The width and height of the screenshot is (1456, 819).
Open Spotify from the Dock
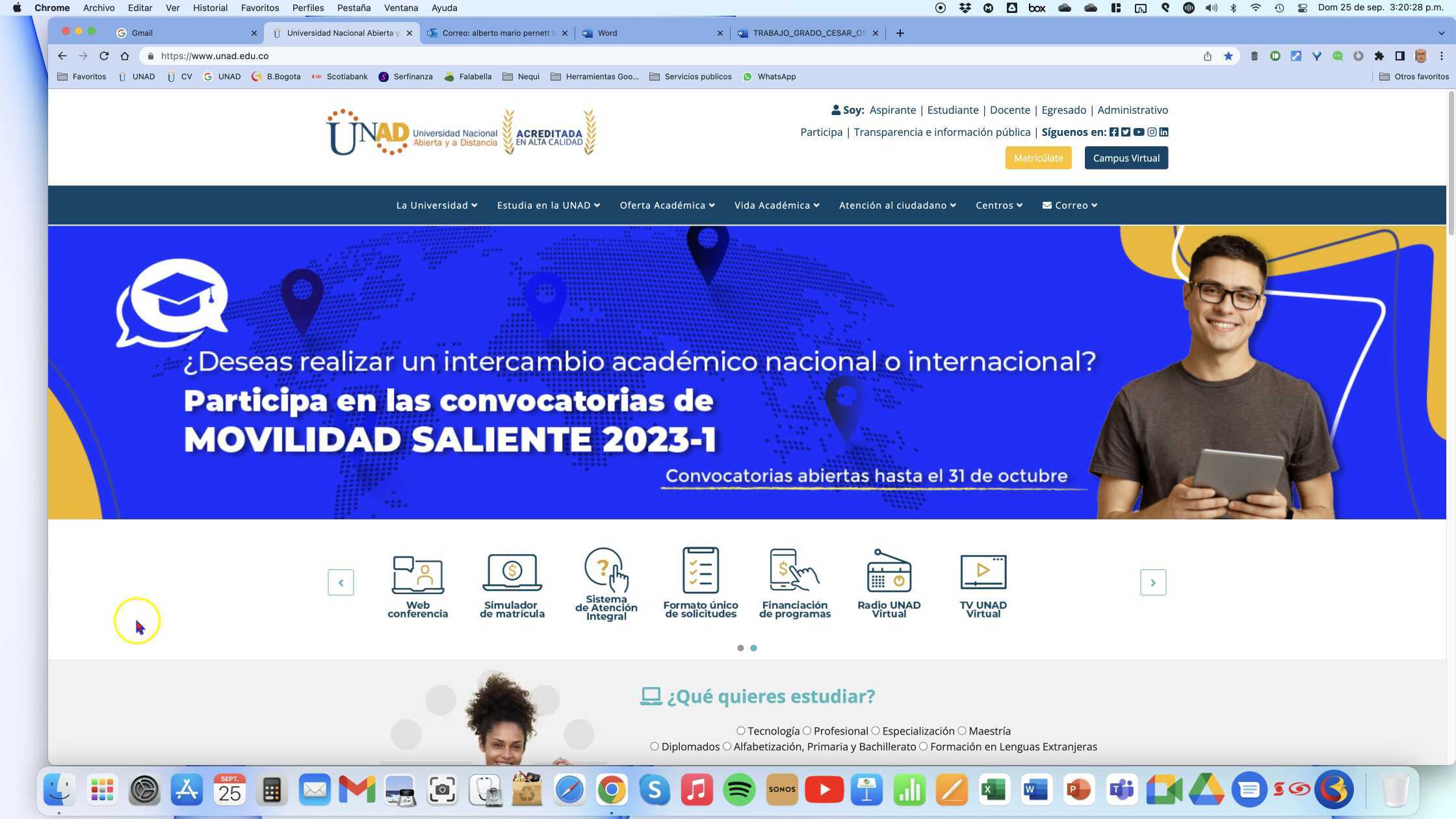[x=739, y=790]
